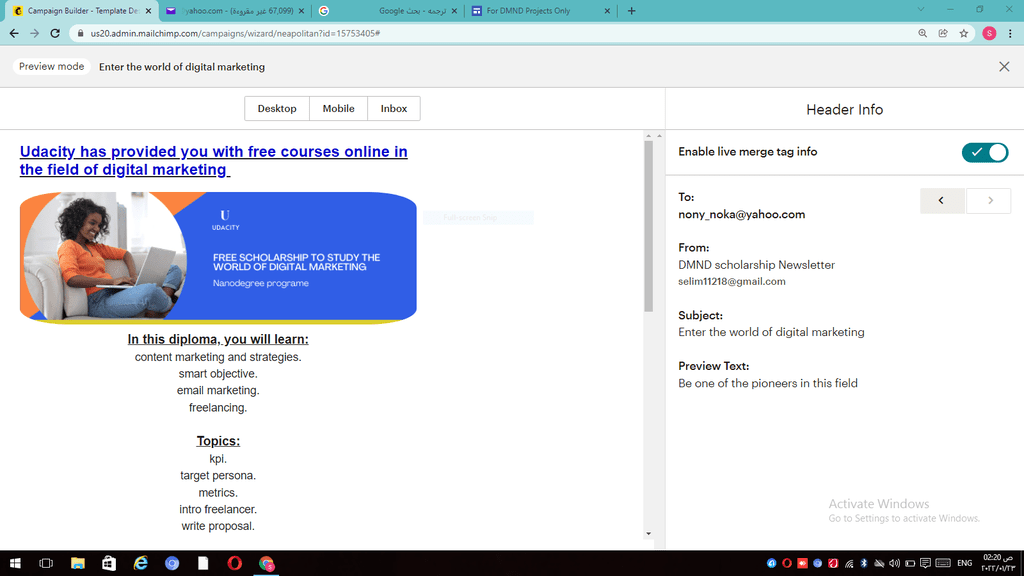Click the Preview mode badge
The image size is (1024, 576).
(x=52, y=67)
